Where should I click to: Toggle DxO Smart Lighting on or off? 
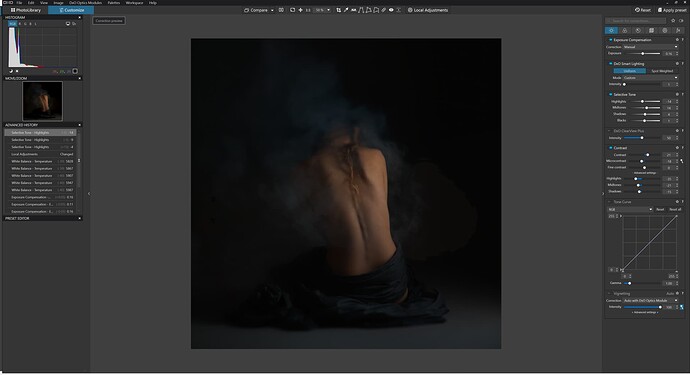[x=610, y=64]
